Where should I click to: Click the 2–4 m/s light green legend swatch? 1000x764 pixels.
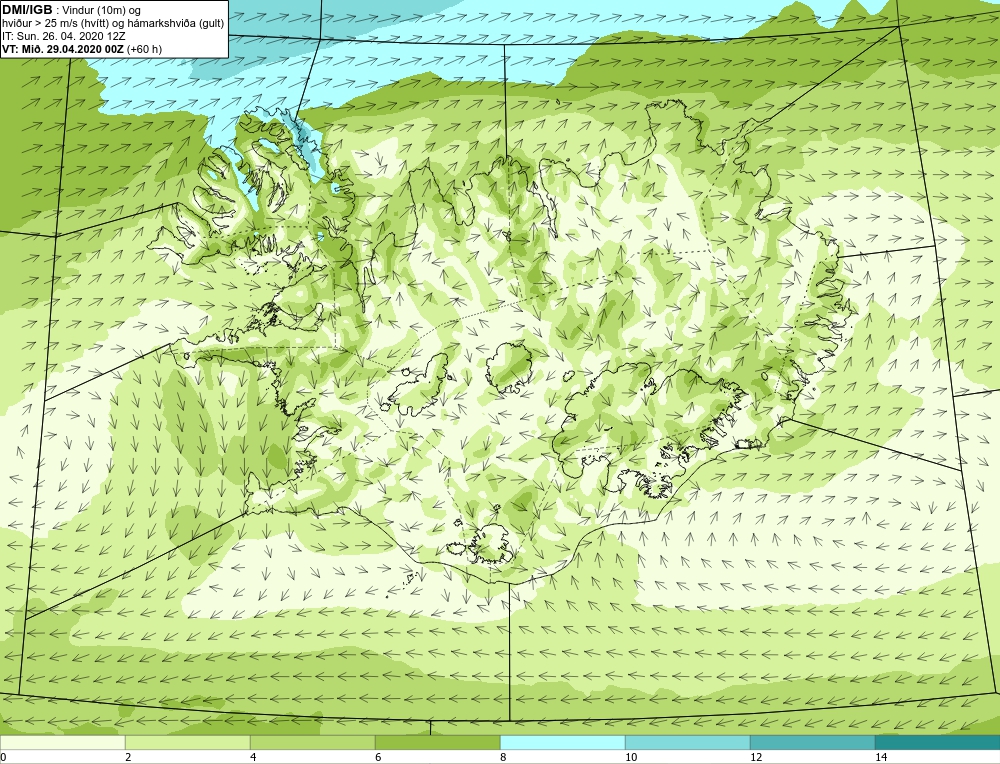click(188, 742)
